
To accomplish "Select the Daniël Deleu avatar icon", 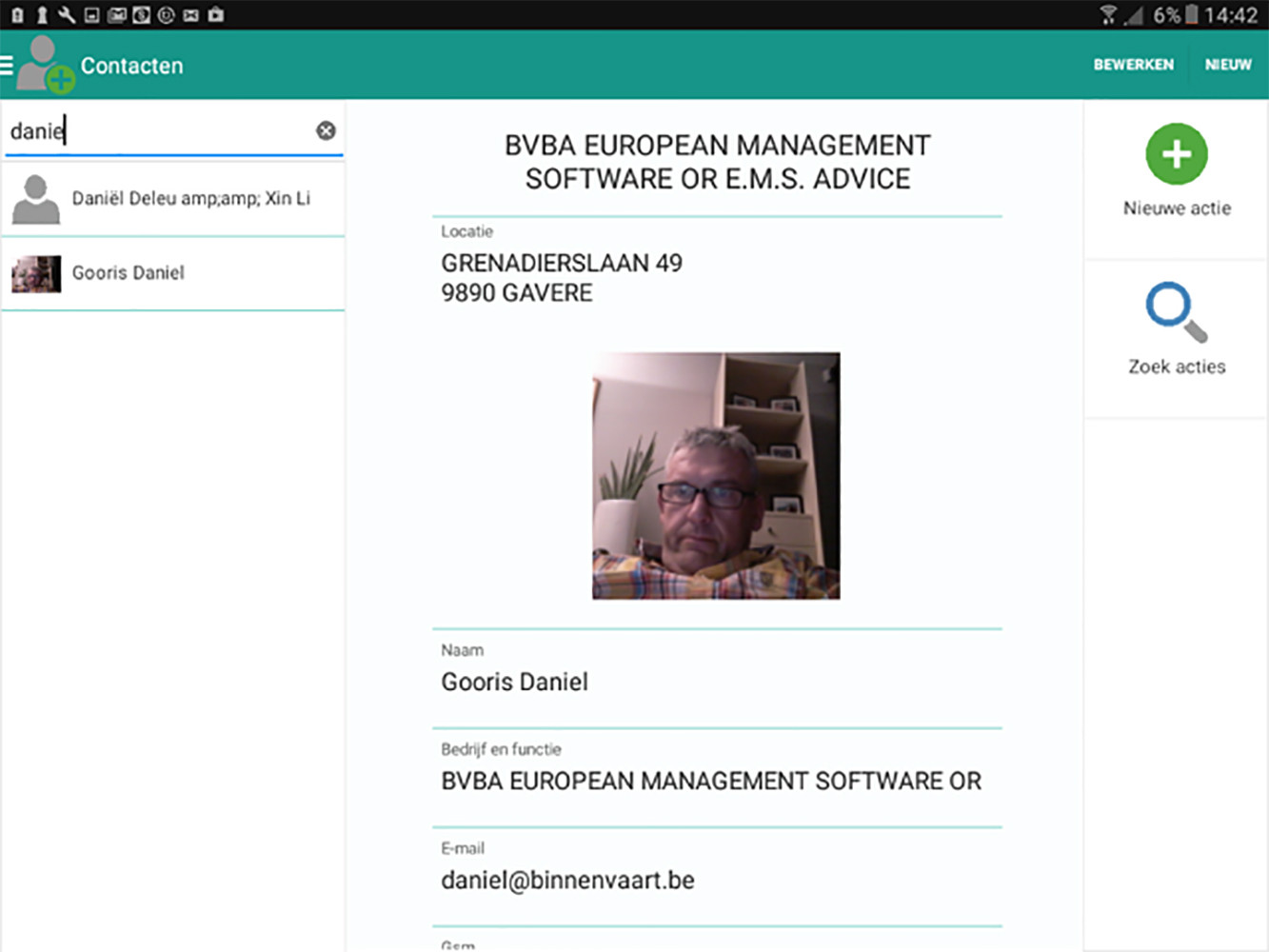I will [x=36, y=199].
